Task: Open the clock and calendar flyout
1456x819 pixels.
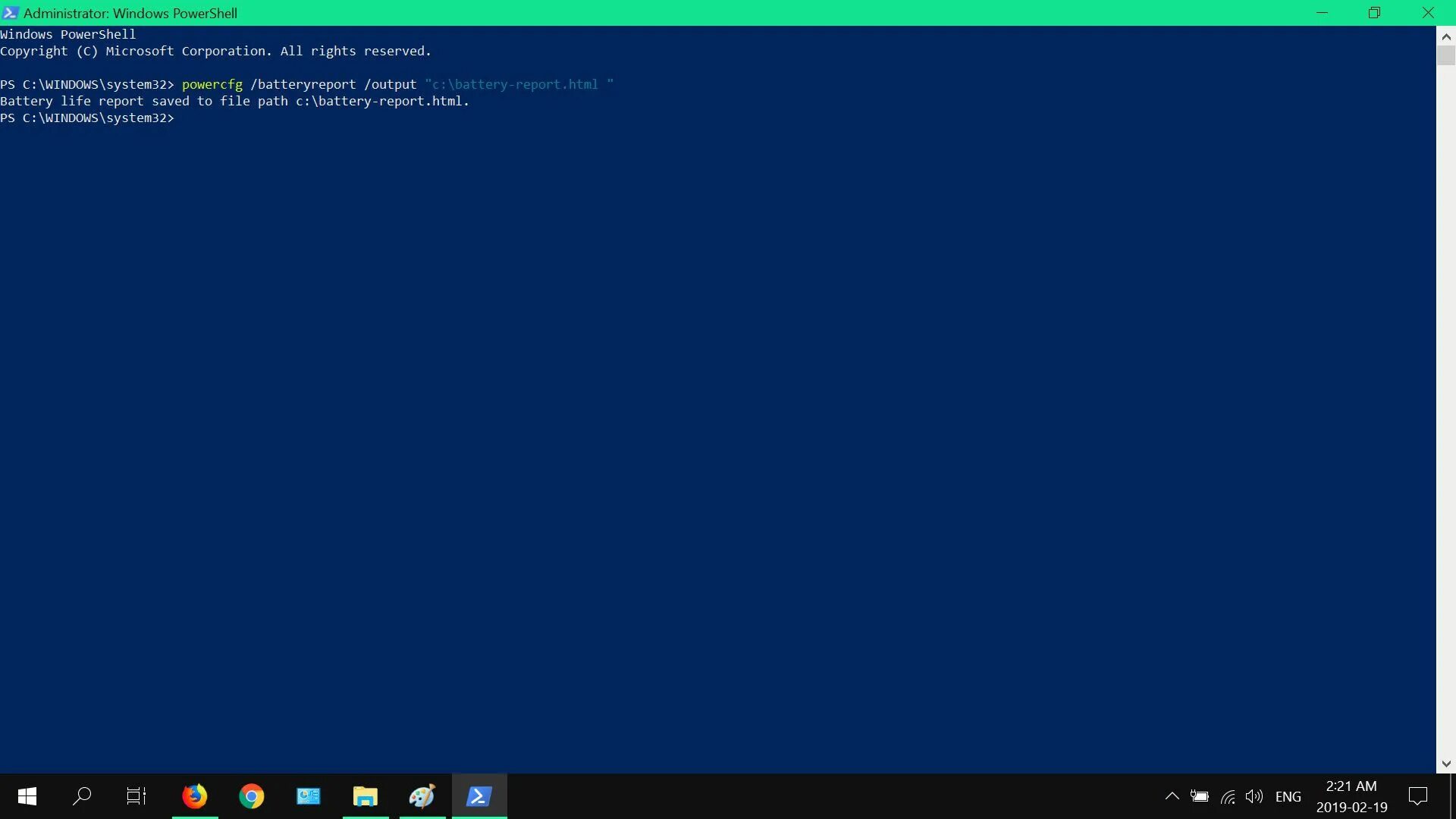Action: (x=1351, y=796)
